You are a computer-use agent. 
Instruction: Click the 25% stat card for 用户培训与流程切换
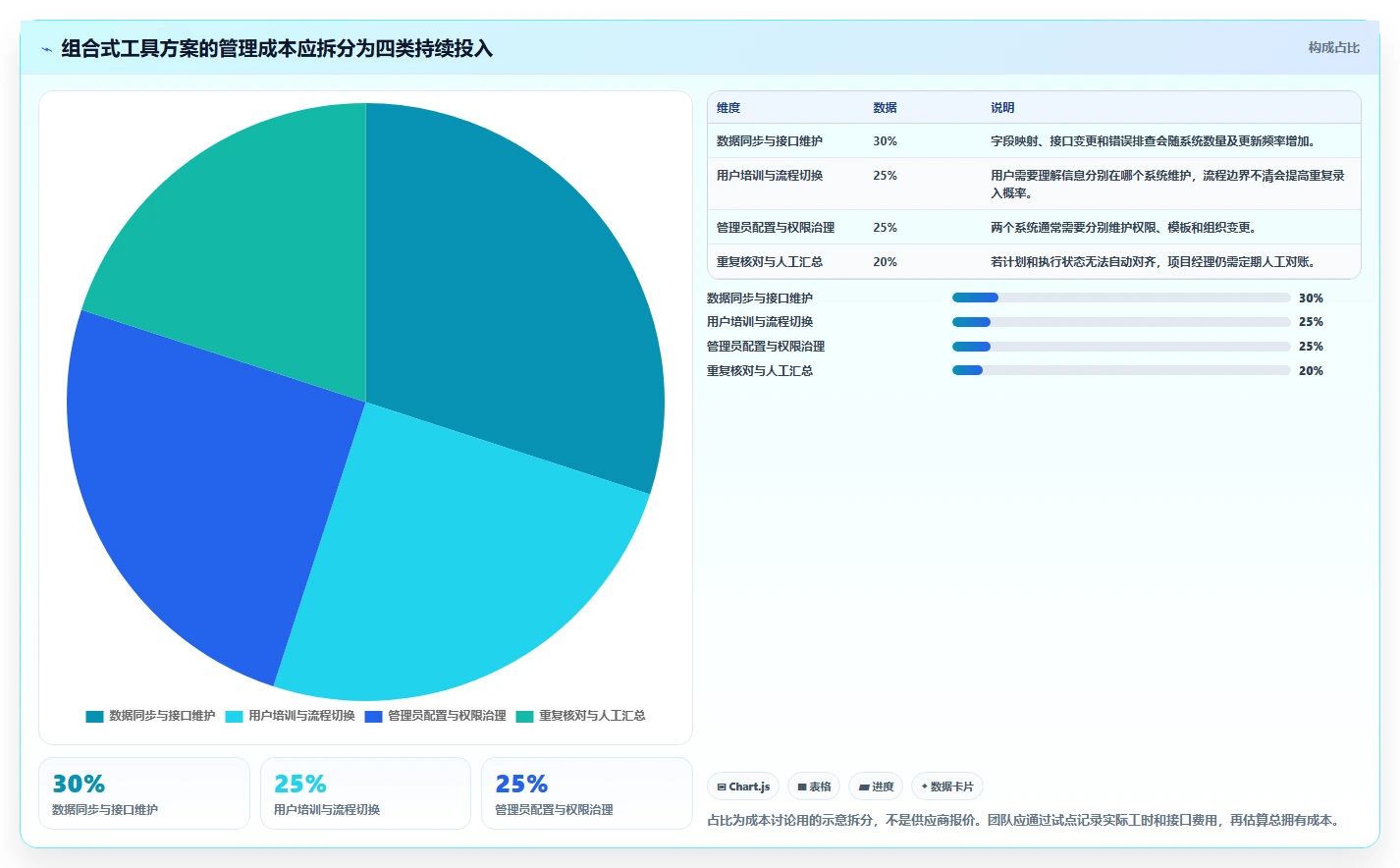[365, 793]
